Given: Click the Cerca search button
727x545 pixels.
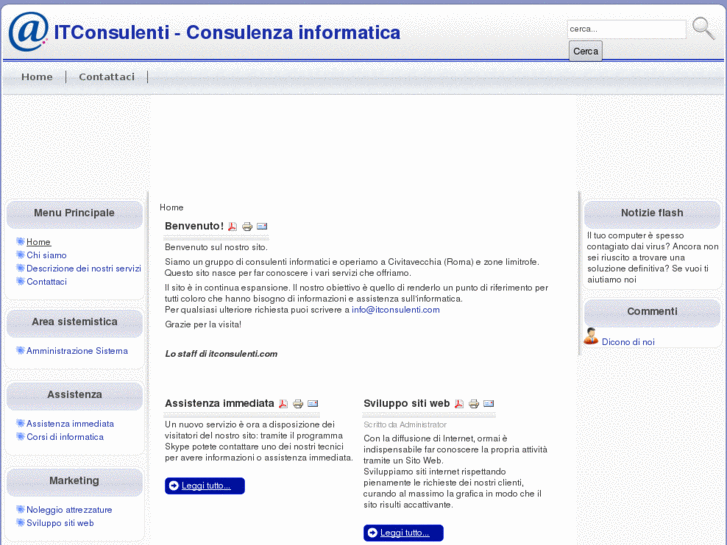Looking at the screenshot, I should coord(586,51).
